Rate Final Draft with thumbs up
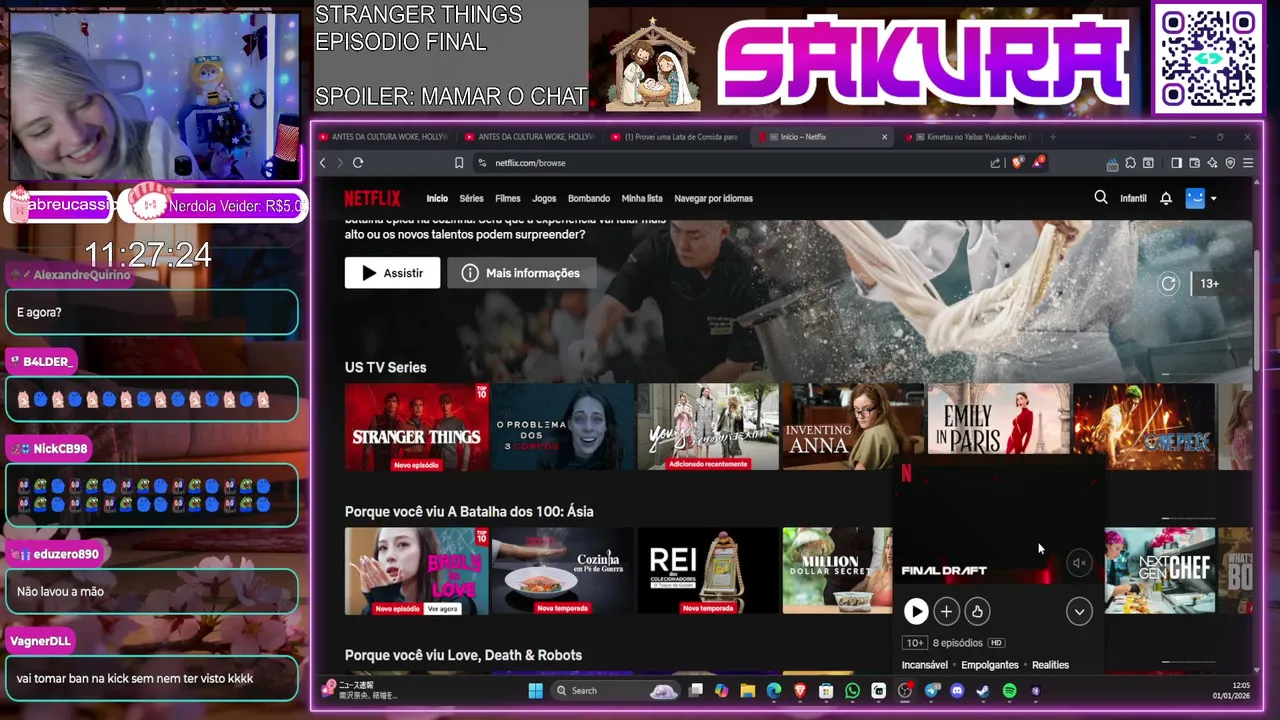 click(977, 611)
